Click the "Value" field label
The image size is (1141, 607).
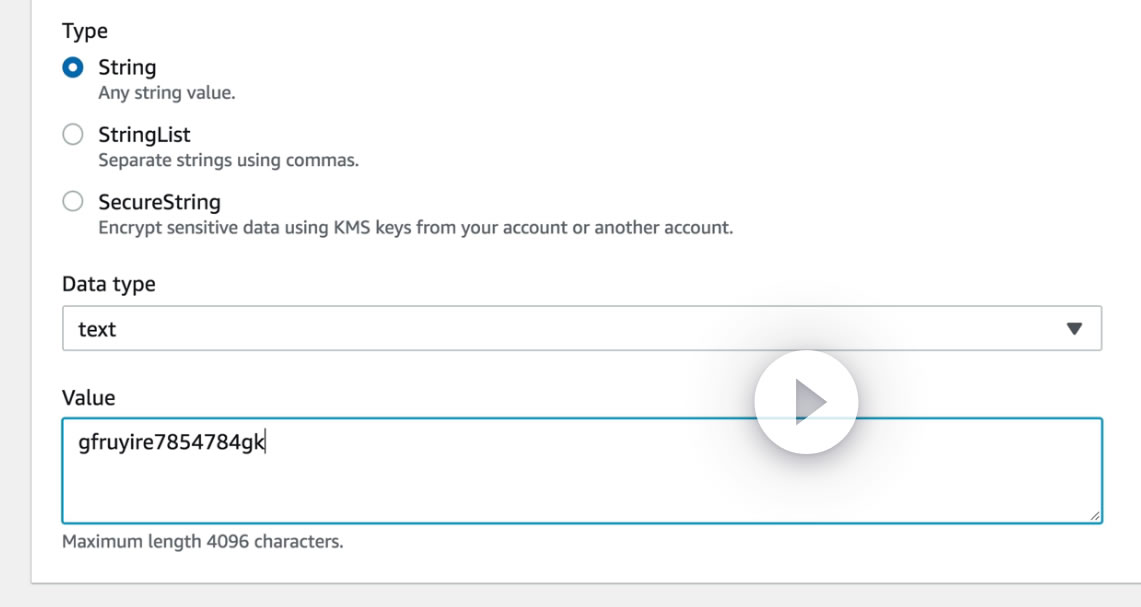point(89,397)
